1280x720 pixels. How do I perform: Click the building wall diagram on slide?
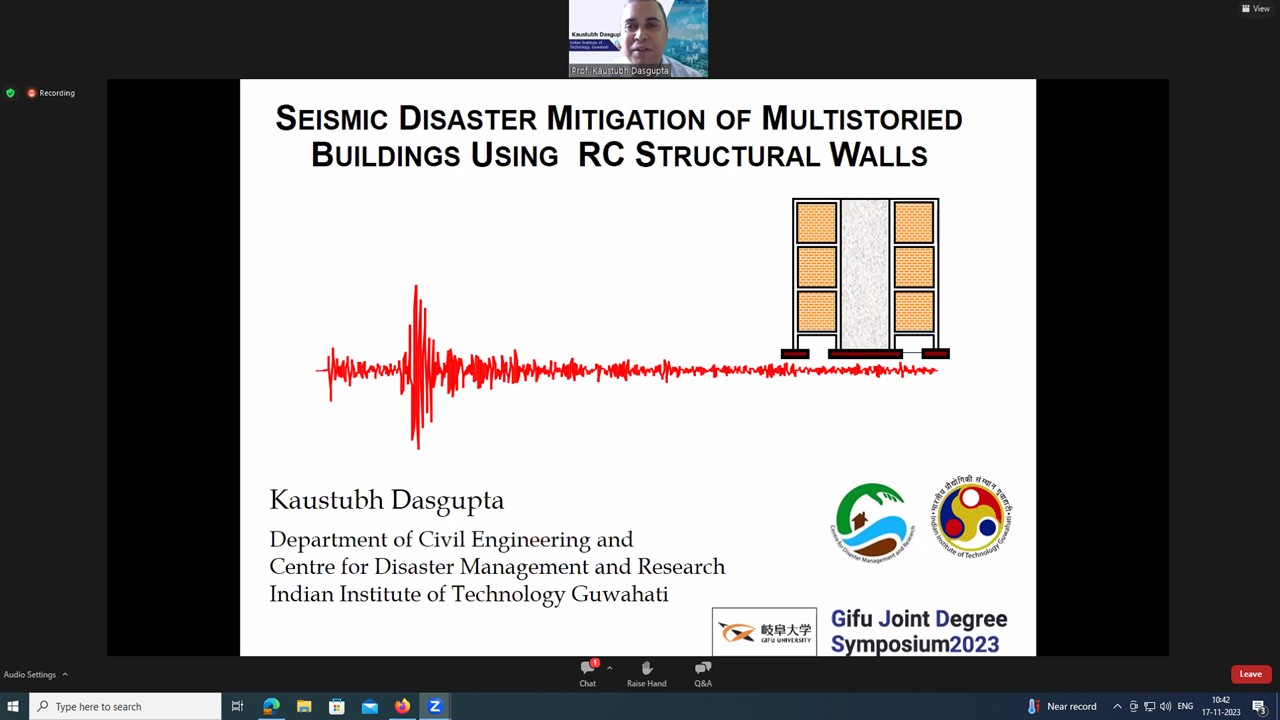pyautogui.click(x=865, y=279)
